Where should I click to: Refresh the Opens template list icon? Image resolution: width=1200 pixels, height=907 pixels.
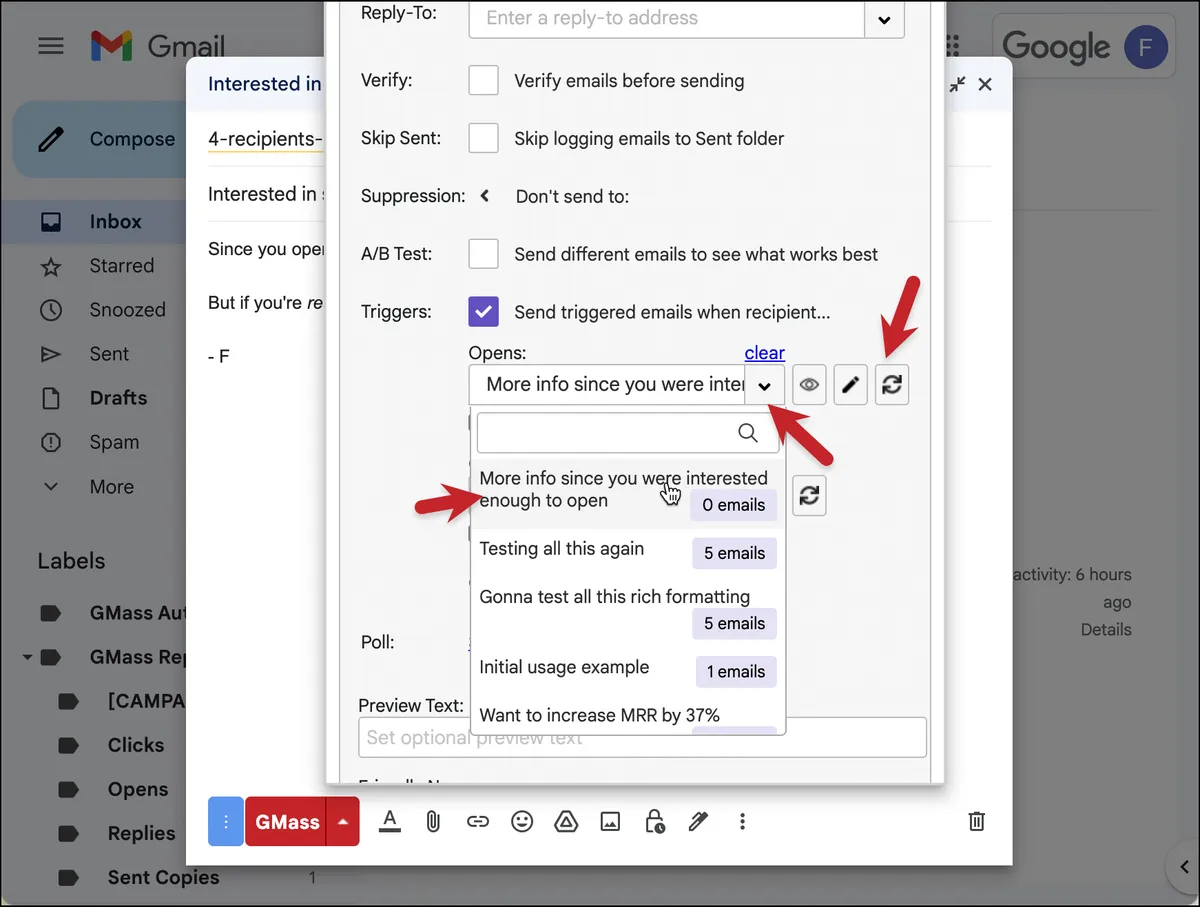pos(892,385)
